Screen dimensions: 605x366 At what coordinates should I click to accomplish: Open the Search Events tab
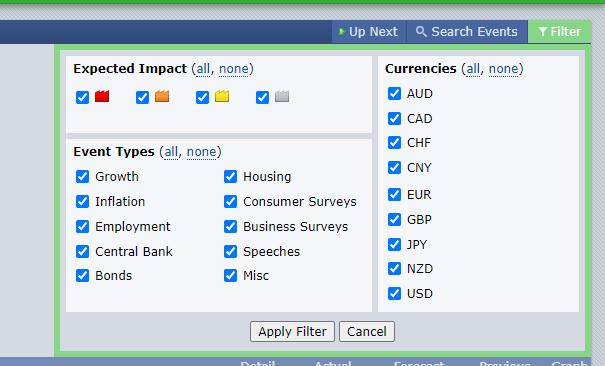tap(467, 32)
